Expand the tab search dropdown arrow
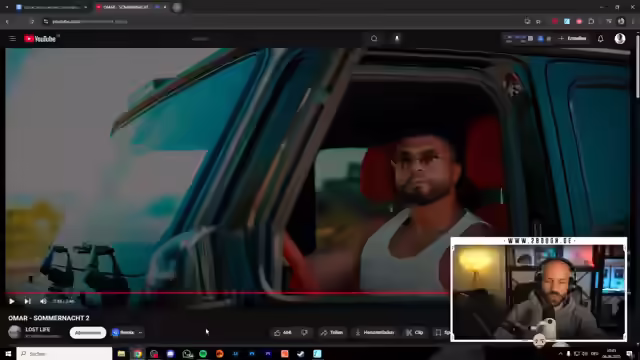 coord(7,7)
